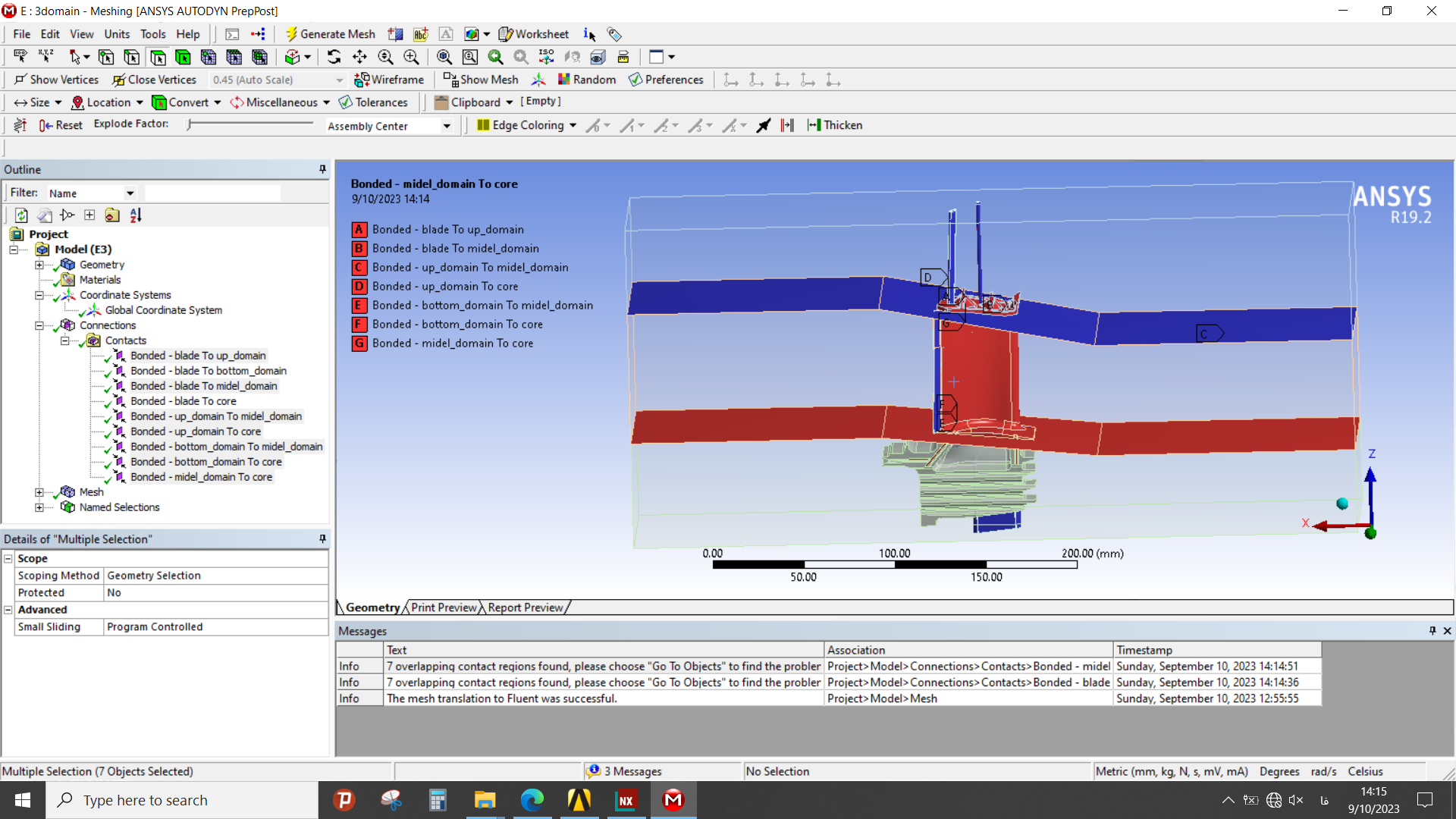Click the Show Coordinate Systems triad icon

pyautogui.click(x=538, y=80)
